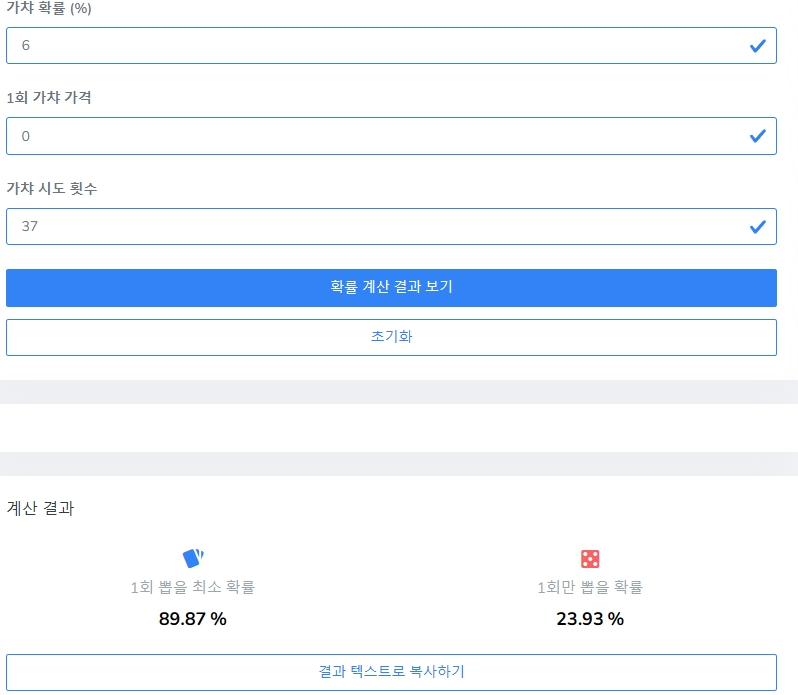798x695 pixels.
Task: Click the 1회 뽑을 최소 확률 caption
Action: tap(193, 587)
